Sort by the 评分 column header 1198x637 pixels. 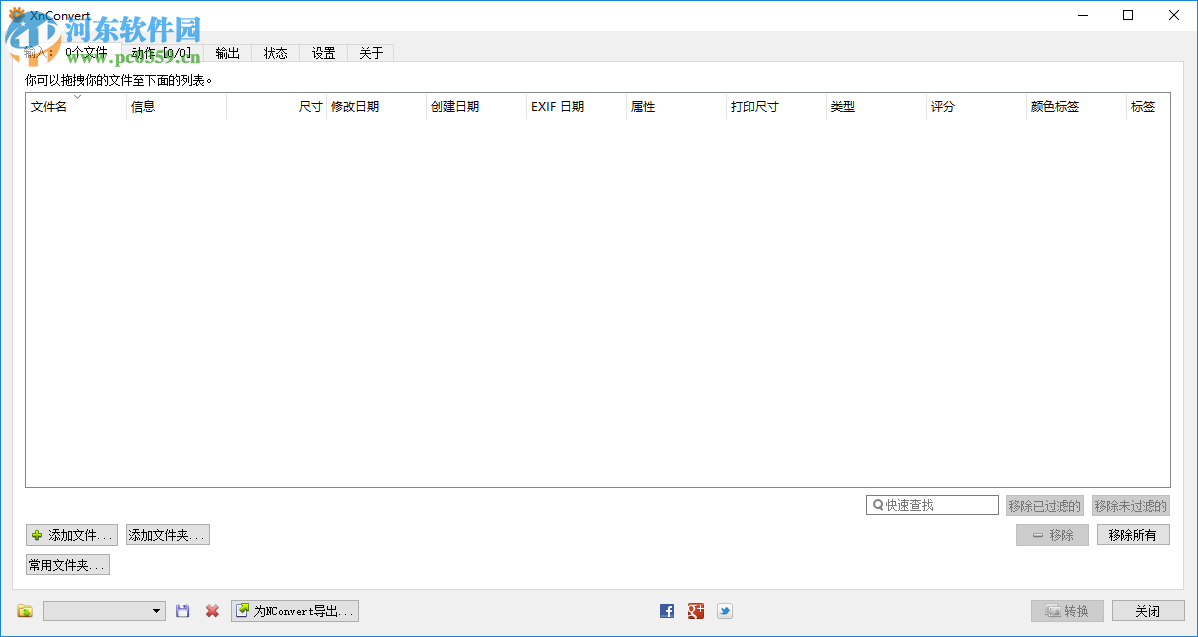[x=942, y=106]
